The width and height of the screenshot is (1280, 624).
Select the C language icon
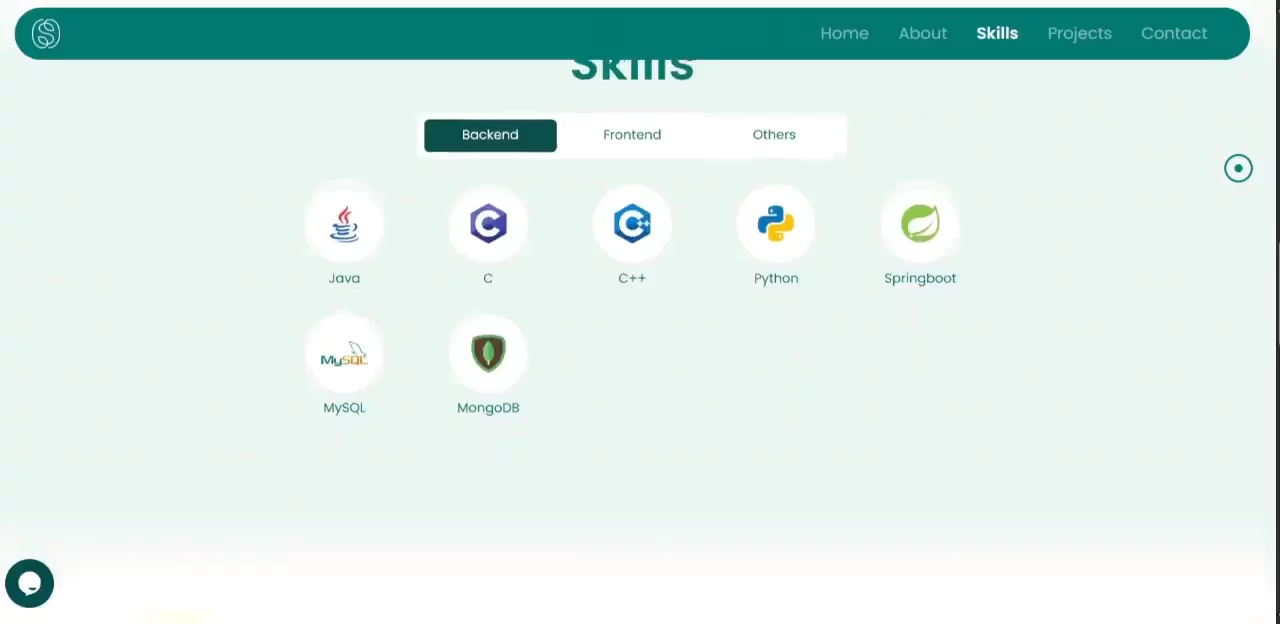[x=488, y=224]
